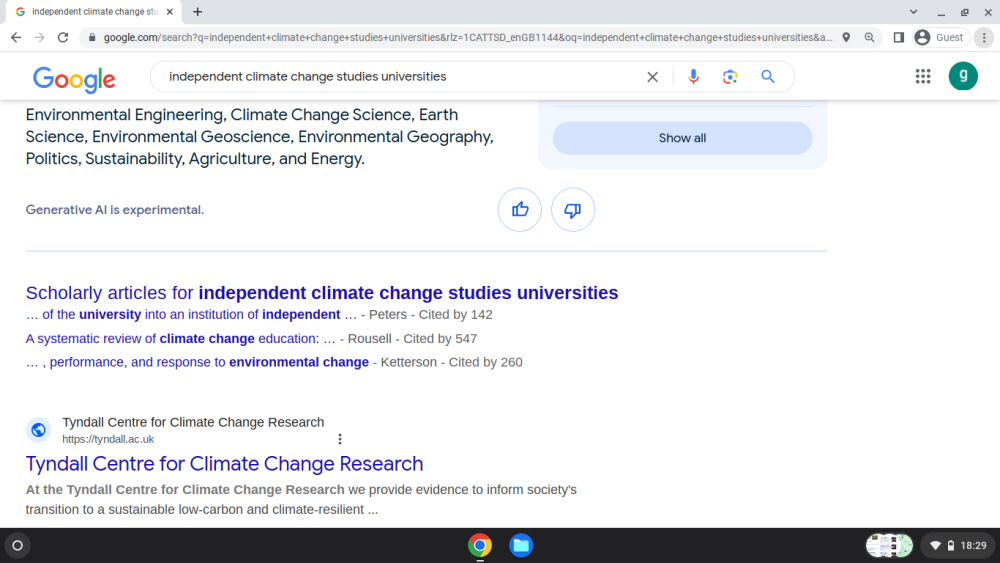Toggle the browser side panel icon

899,38
